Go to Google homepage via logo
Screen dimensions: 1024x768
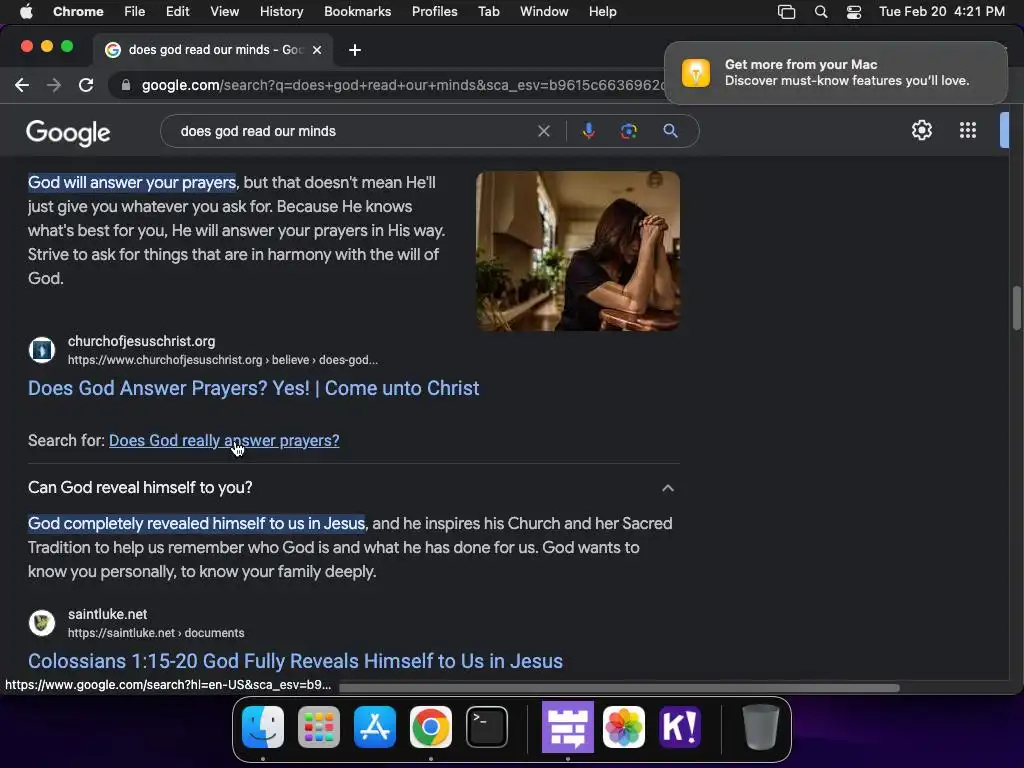tap(68, 133)
